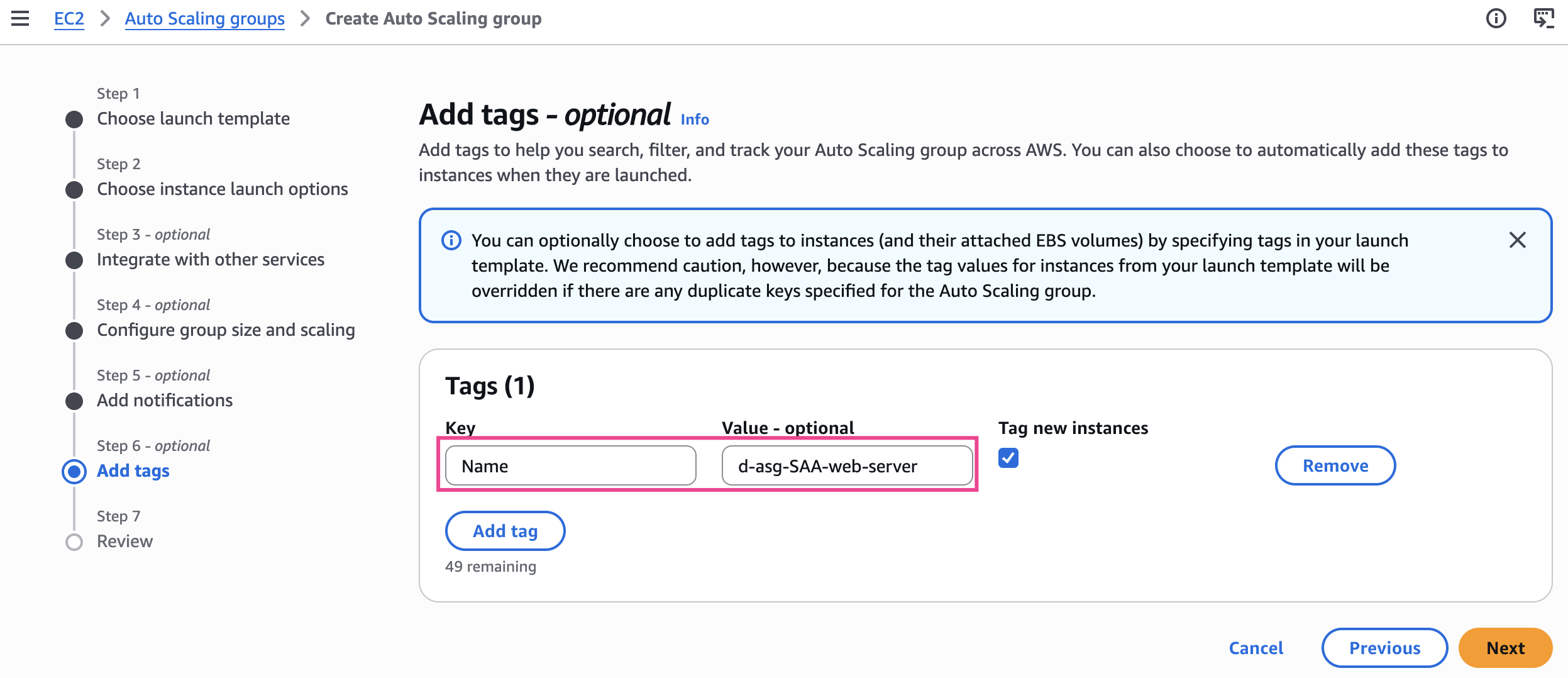This screenshot has width=1568, height=678.
Task: Click the Review step circle indicator
Action: pyautogui.click(x=74, y=542)
